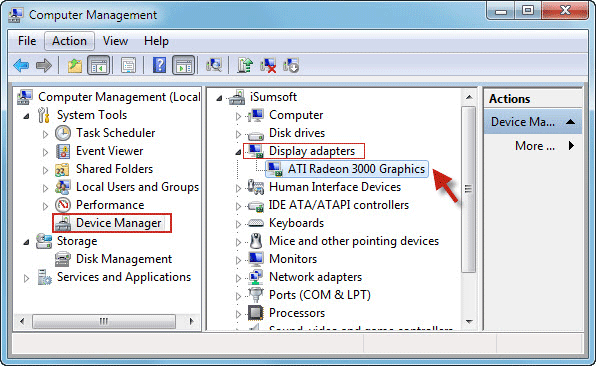Select IDE ATA/ATAPI controllers category
Viewport: 596px width, 366px height.
pos(339,205)
